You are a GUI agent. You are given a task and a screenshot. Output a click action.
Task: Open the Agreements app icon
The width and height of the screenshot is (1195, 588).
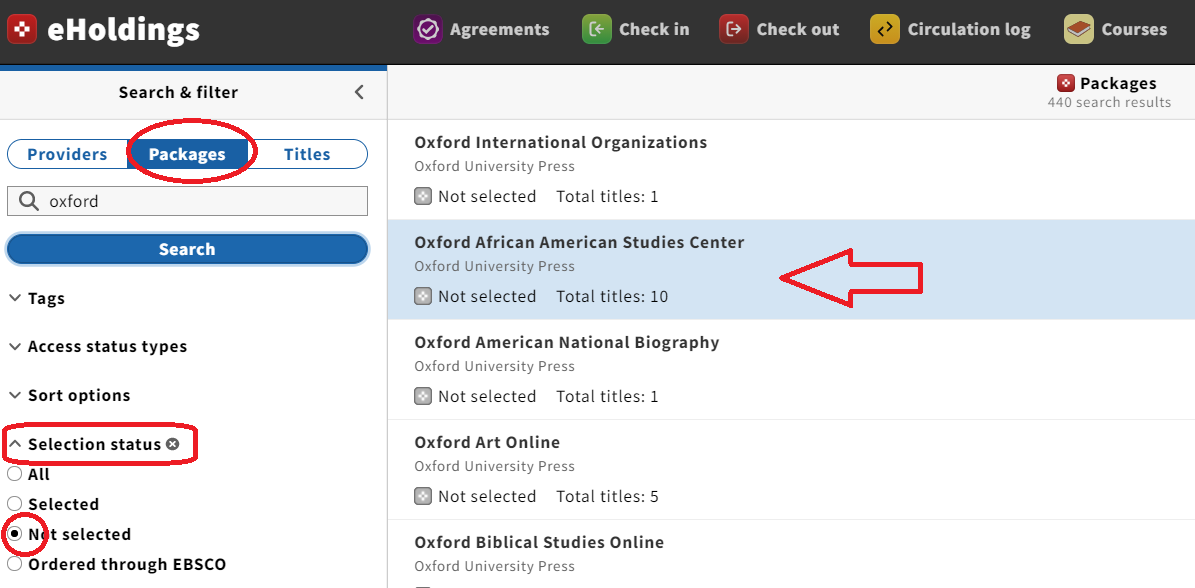[x=428, y=30]
